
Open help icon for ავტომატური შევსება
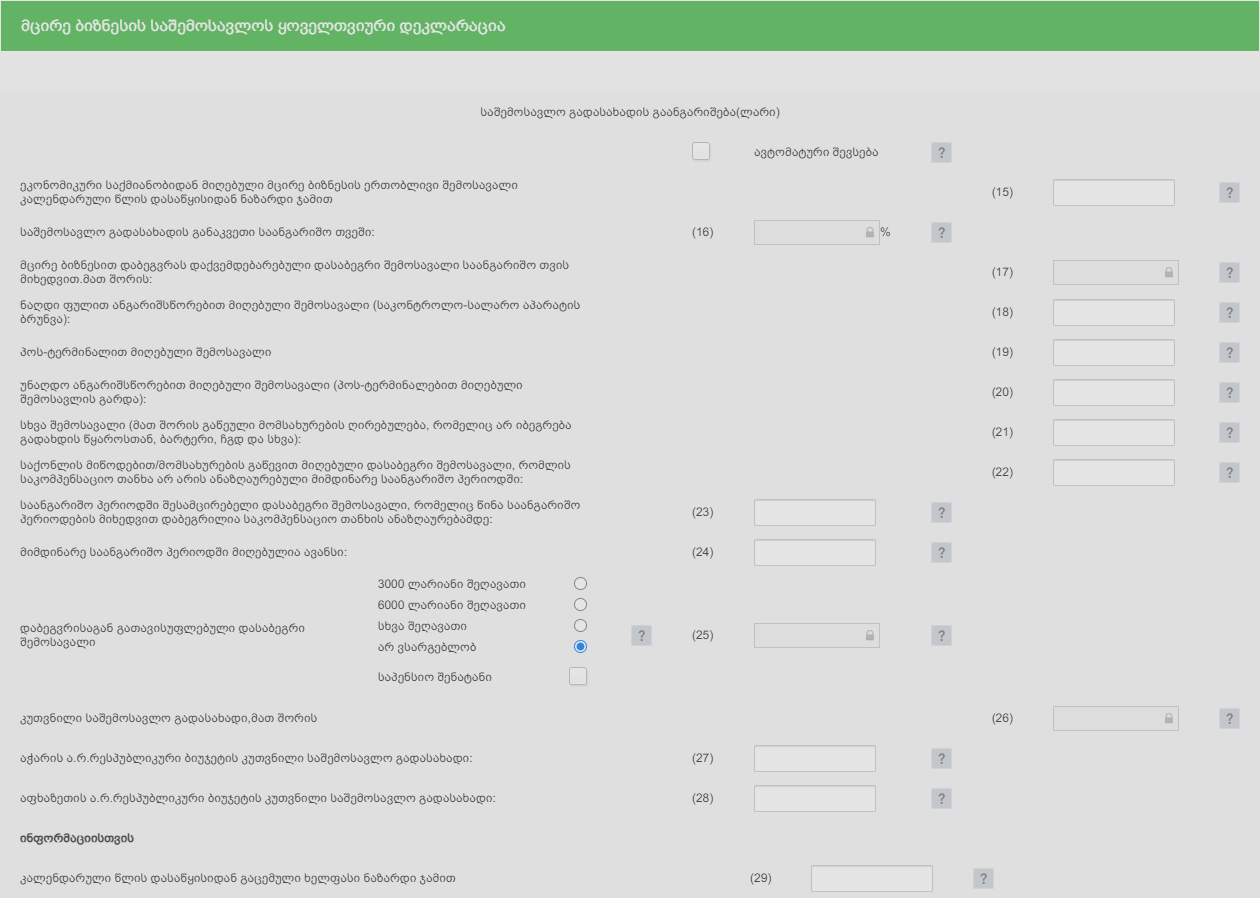[941, 152]
